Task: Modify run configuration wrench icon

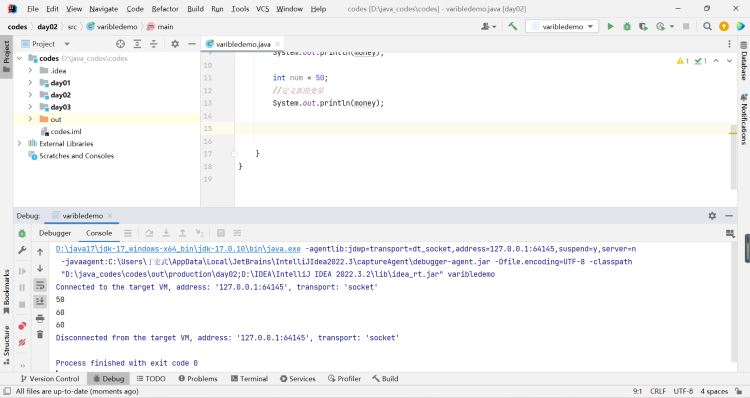Action: click(22, 250)
